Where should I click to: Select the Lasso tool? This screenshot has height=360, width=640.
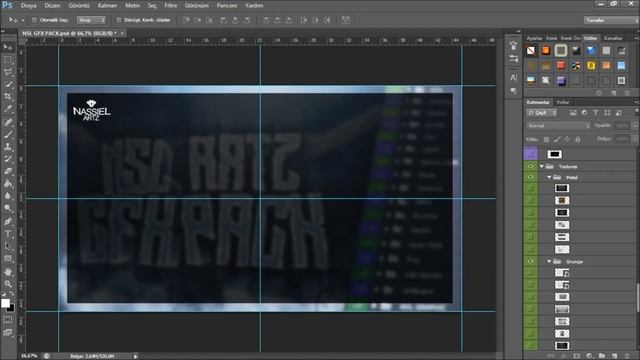8,72
